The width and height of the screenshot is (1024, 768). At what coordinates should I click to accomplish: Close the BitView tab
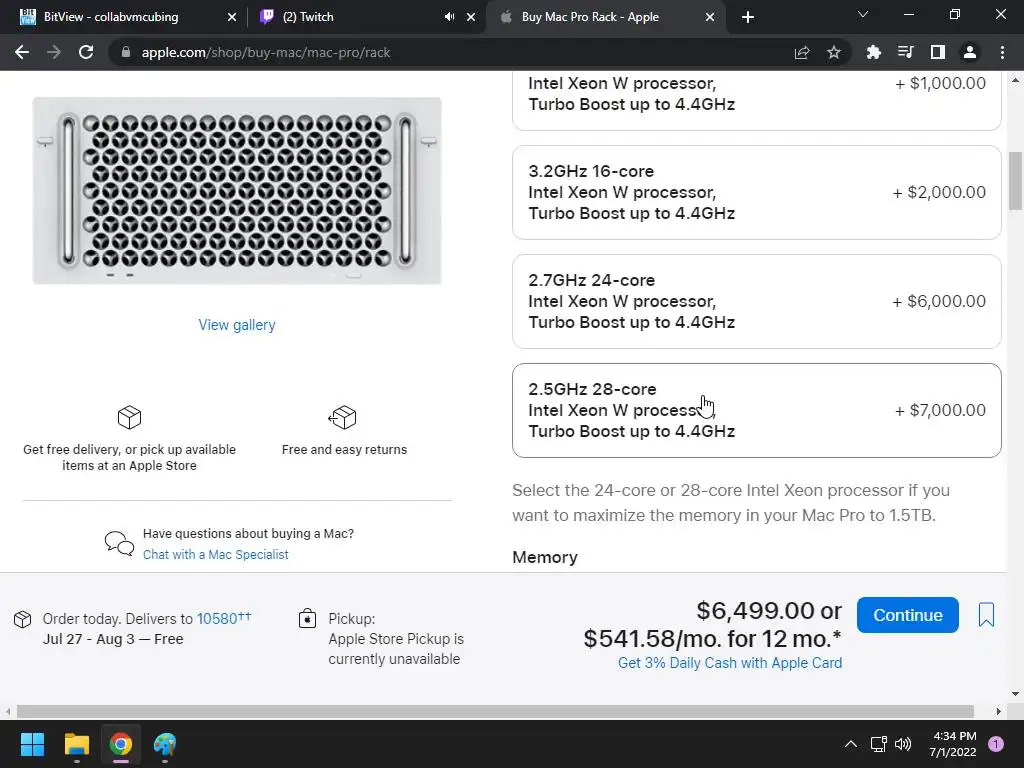231,17
